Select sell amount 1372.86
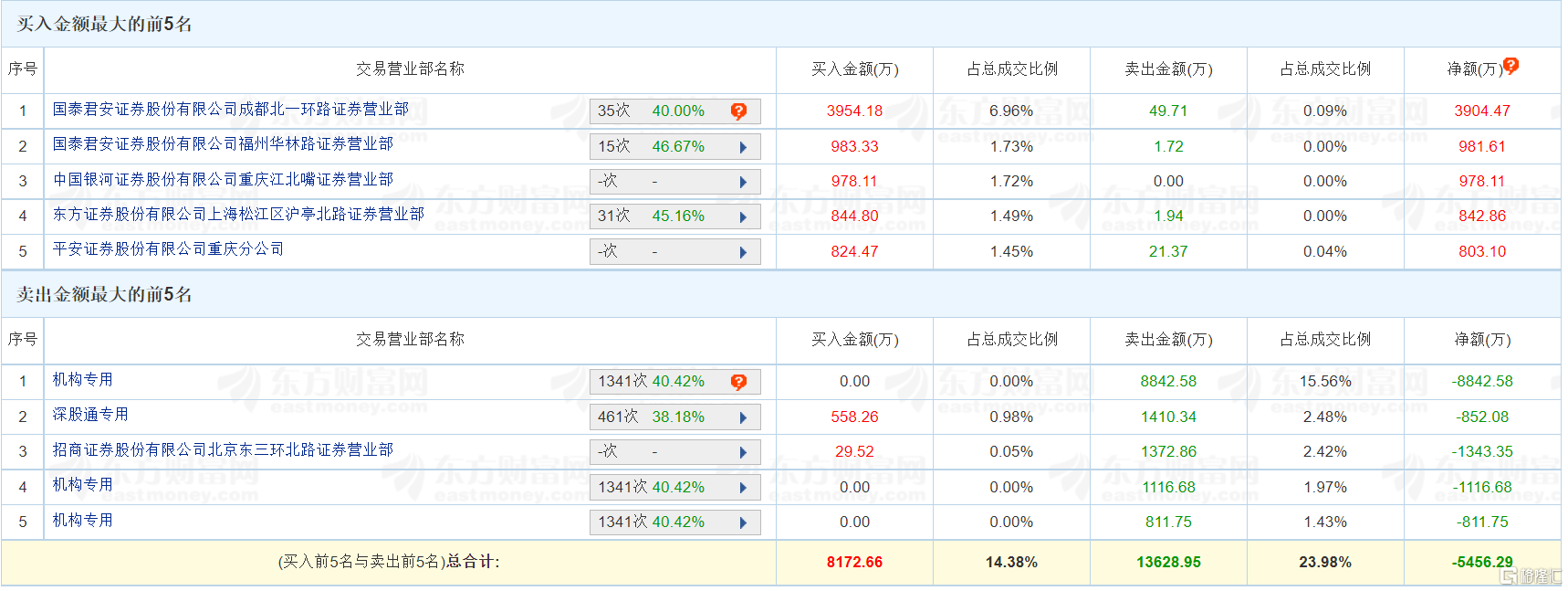The width and height of the screenshot is (1568, 591). pyautogui.click(x=1168, y=451)
